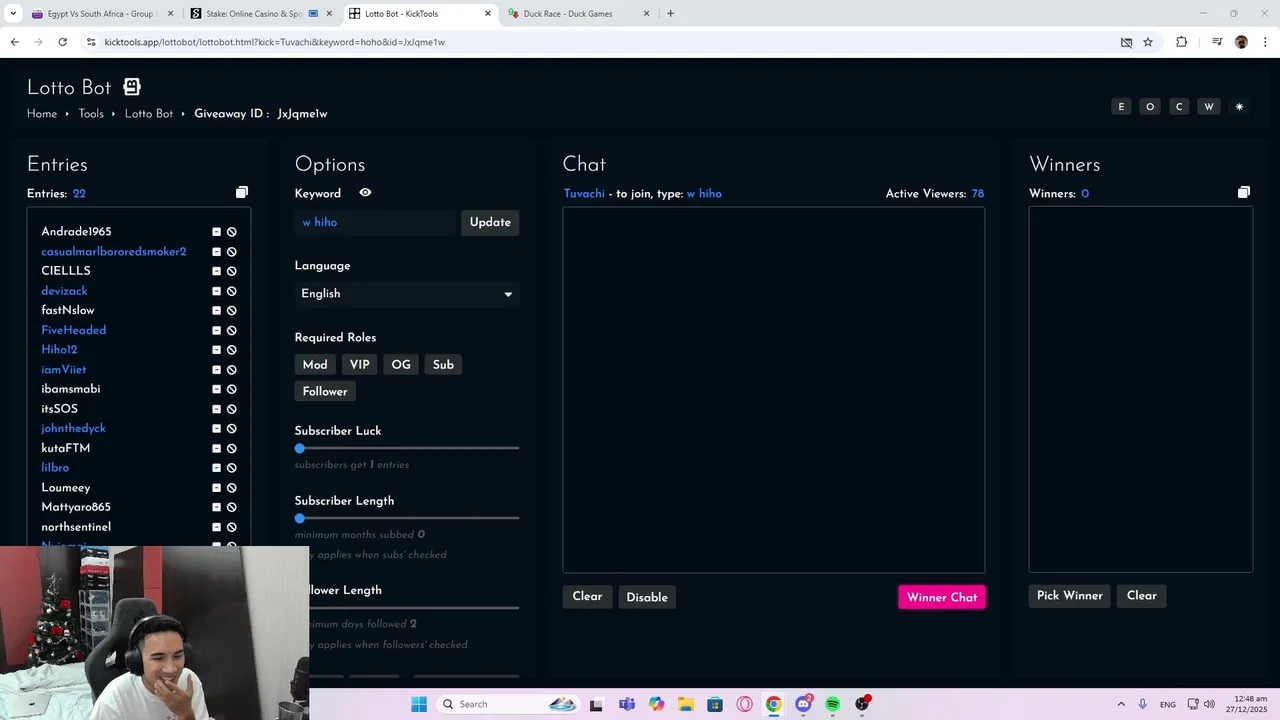Toggle the Sub required role
Image resolution: width=1280 pixels, height=720 pixels.
(x=443, y=365)
